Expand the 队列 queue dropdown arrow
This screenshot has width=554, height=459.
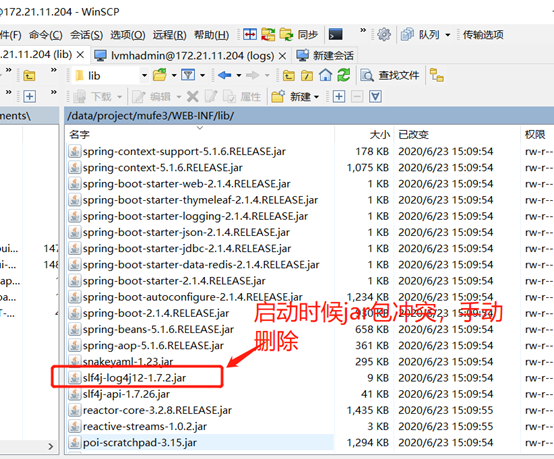pos(448,35)
